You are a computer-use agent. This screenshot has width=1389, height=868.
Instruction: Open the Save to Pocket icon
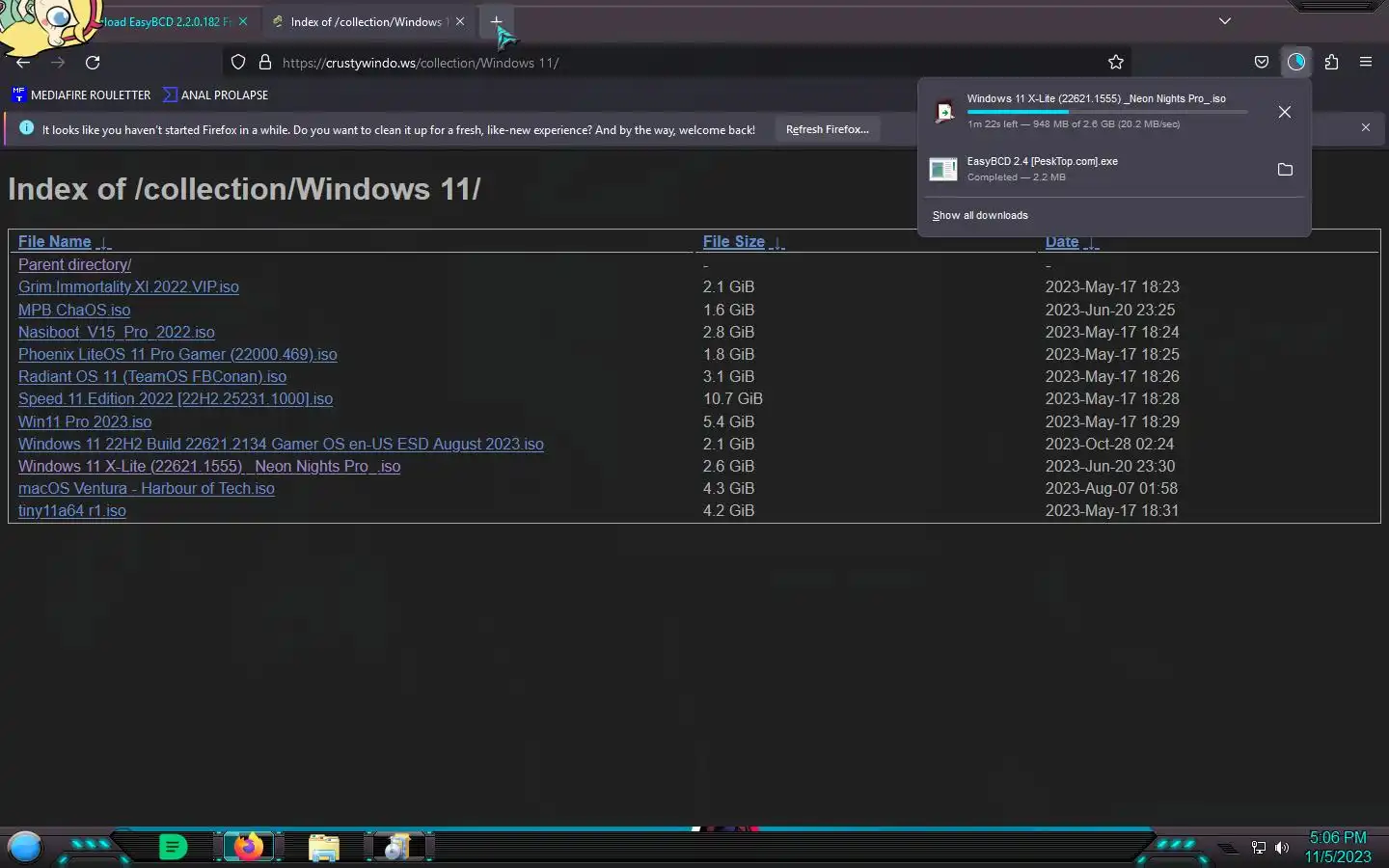coord(1261,63)
